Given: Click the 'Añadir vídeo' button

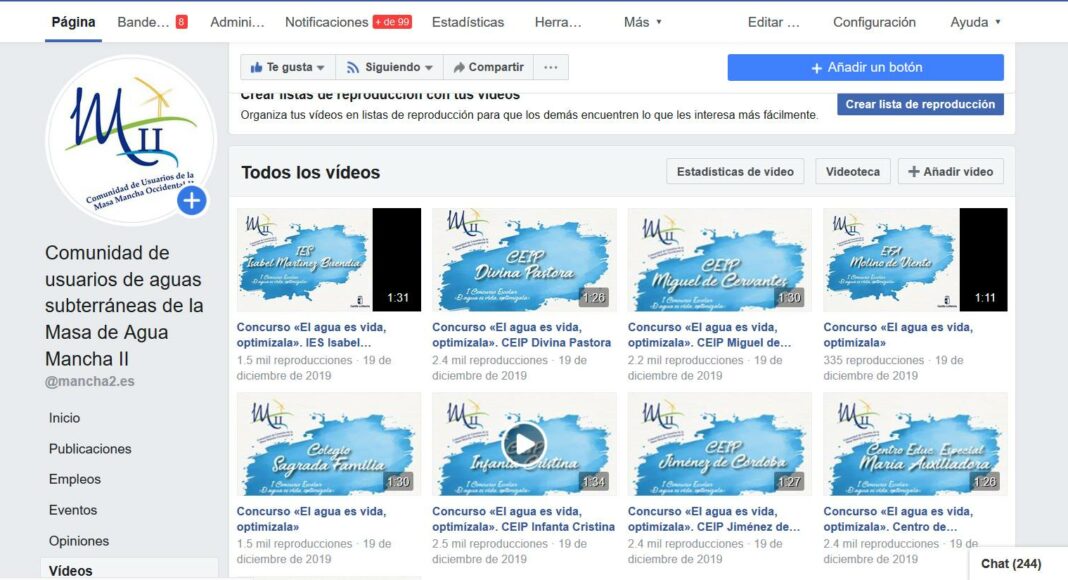Looking at the screenshot, I should click(x=950, y=172).
